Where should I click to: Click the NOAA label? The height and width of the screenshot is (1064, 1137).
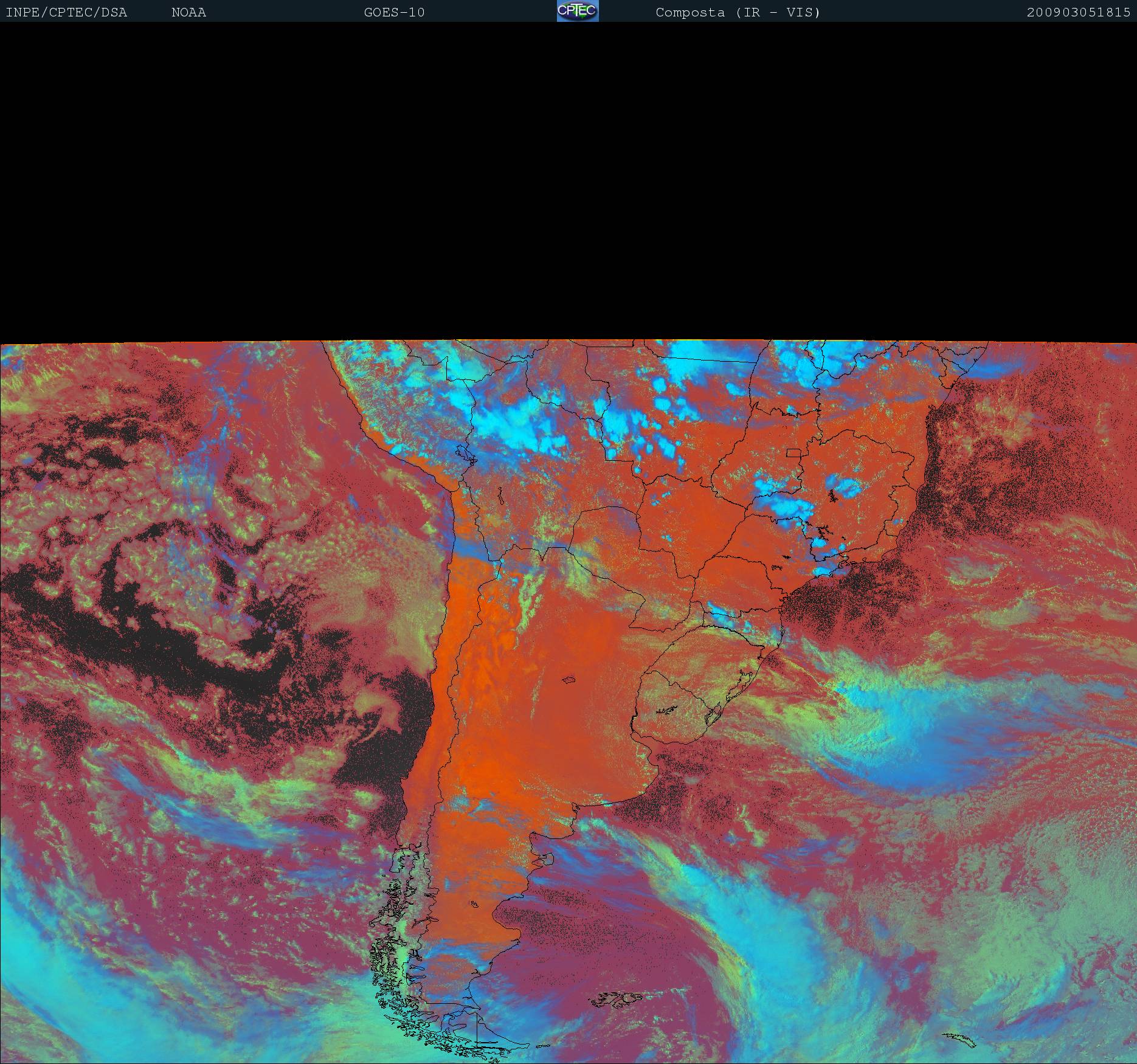click(x=189, y=12)
